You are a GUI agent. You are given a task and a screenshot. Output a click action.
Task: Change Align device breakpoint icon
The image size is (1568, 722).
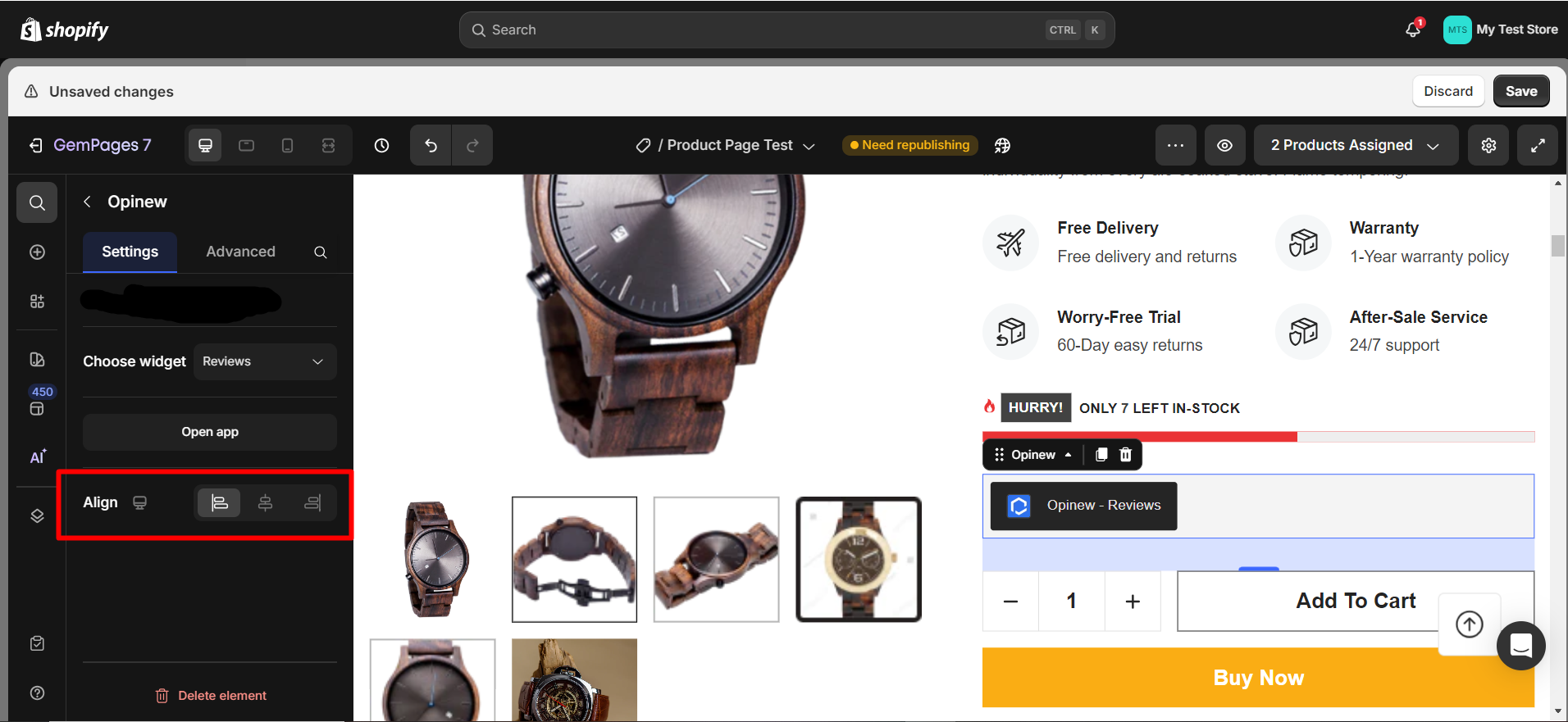[140, 502]
